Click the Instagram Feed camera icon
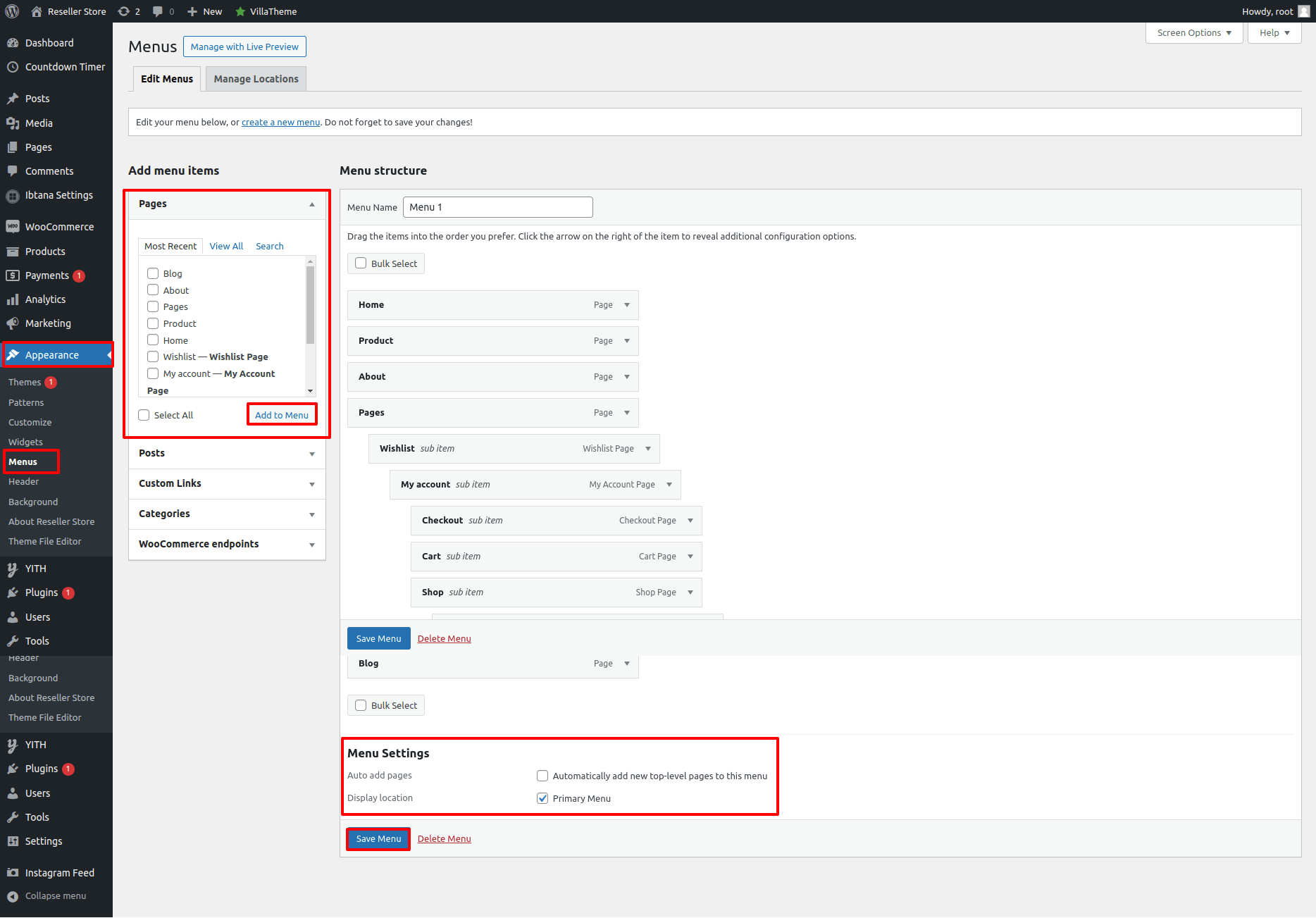The image size is (1316, 918). click(13, 873)
